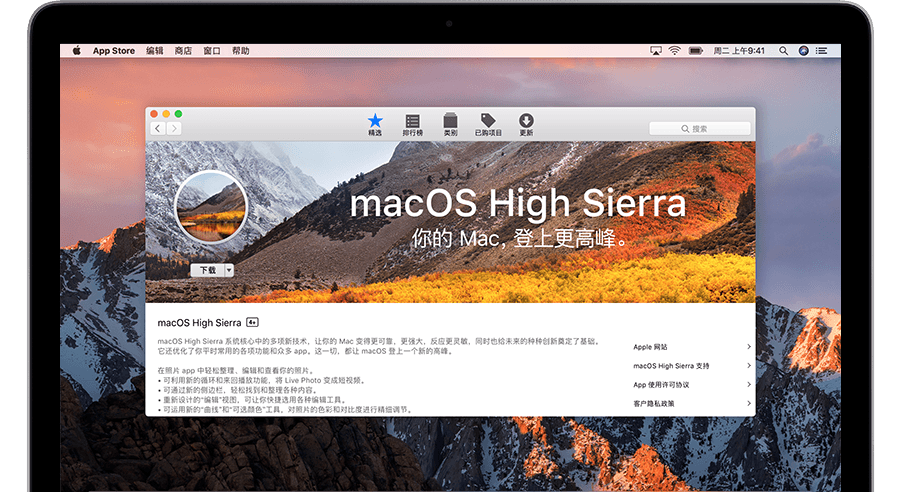Viewport: 900px width, 492px height.
Task: Switch to the 排行榜 top charts tab
Action: click(x=412, y=124)
